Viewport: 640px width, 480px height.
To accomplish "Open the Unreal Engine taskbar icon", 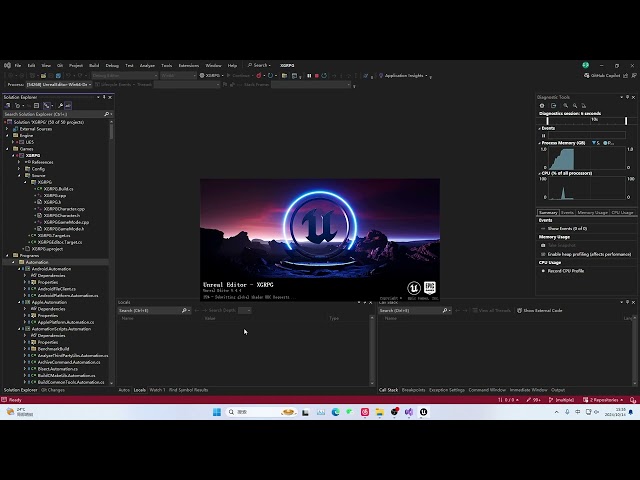I will [x=424, y=412].
